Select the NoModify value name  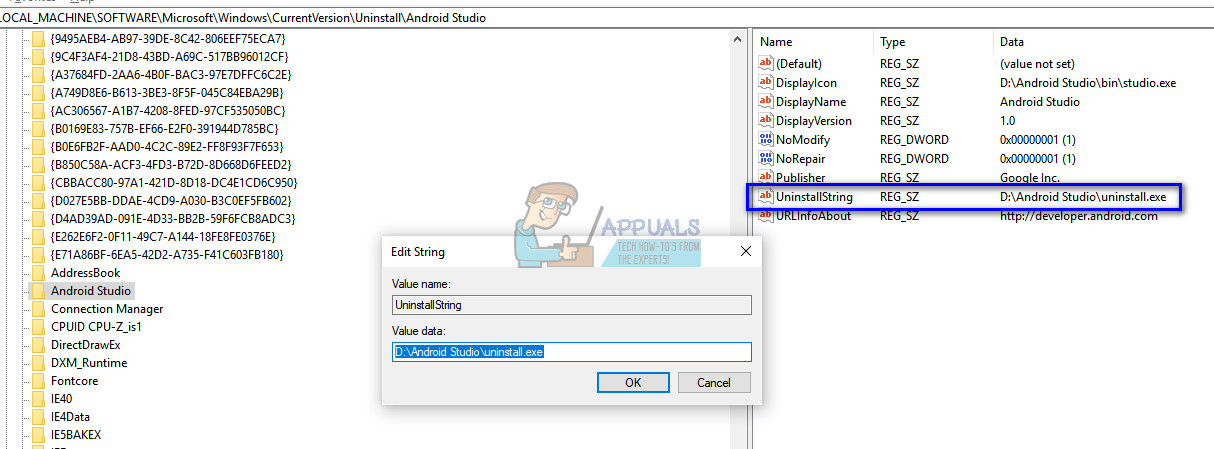pos(803,140)
